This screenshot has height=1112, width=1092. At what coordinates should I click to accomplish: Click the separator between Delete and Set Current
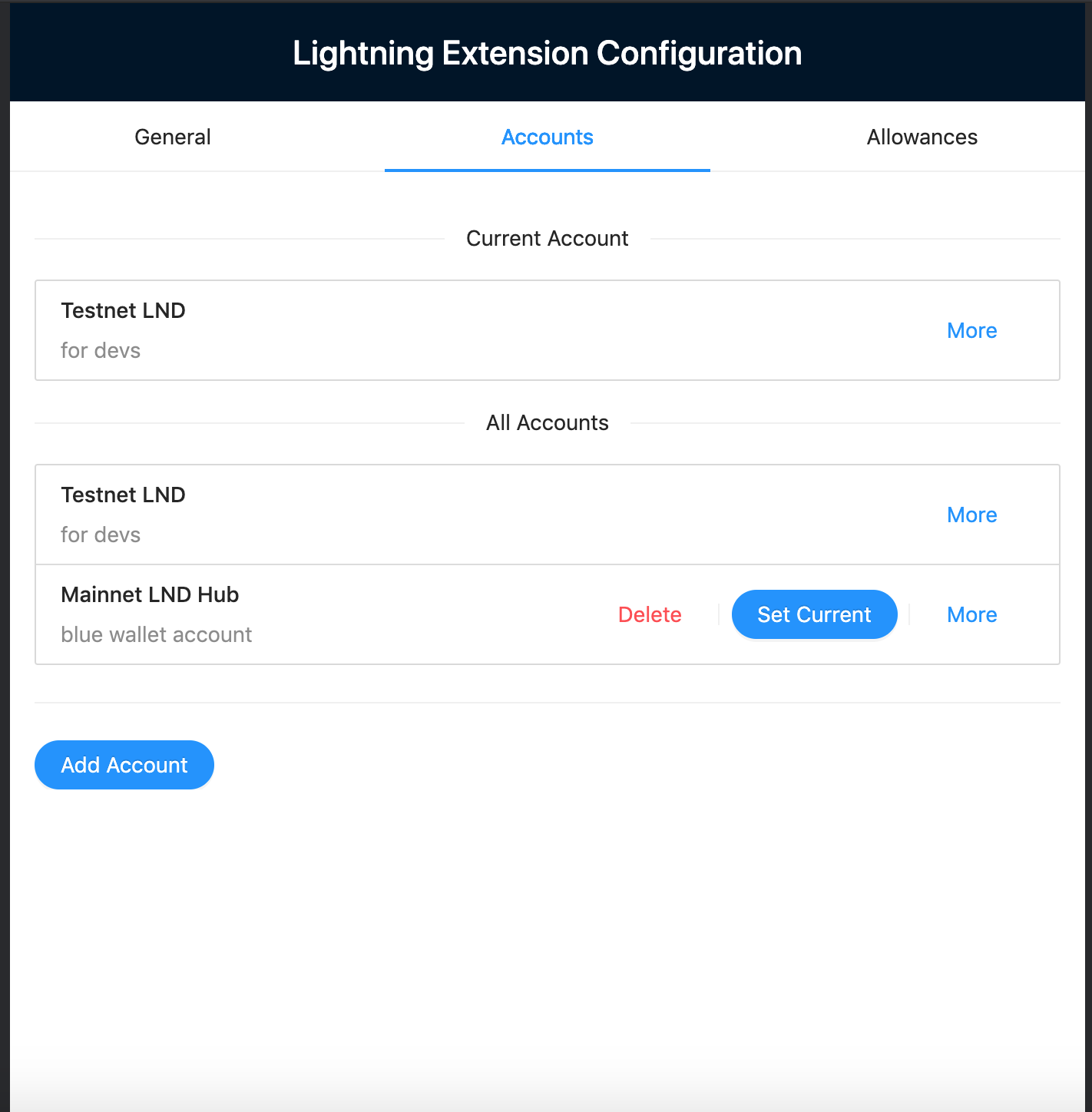click(x=717, y=614)
